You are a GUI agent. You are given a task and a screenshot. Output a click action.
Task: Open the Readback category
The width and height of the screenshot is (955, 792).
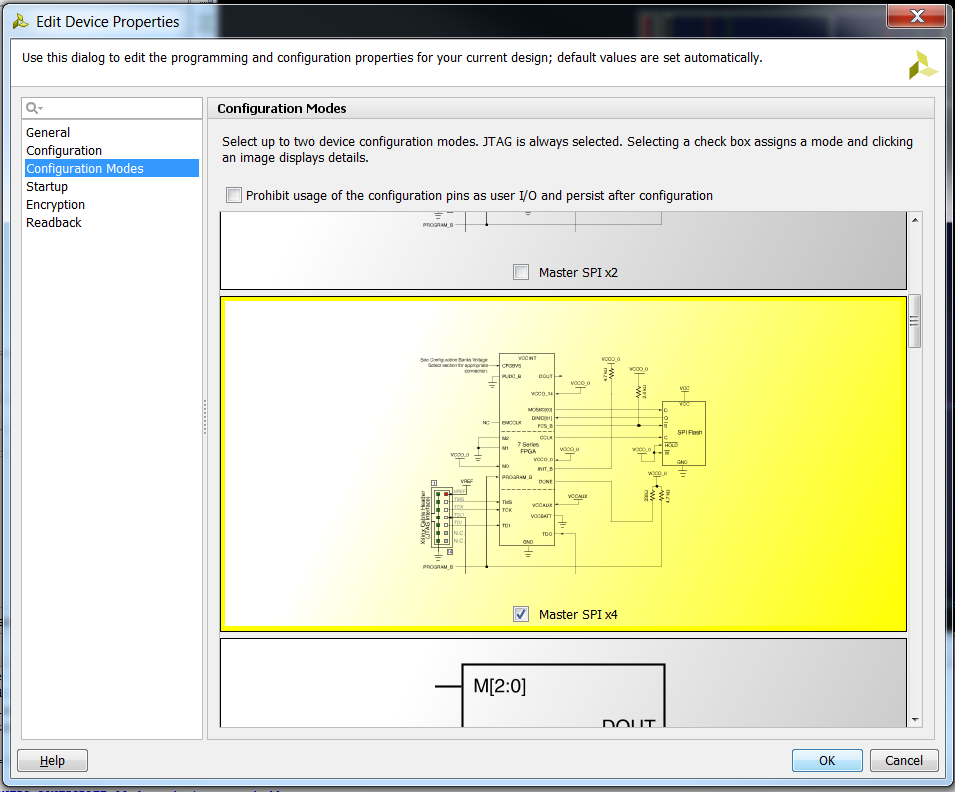[x=54, y=222]
